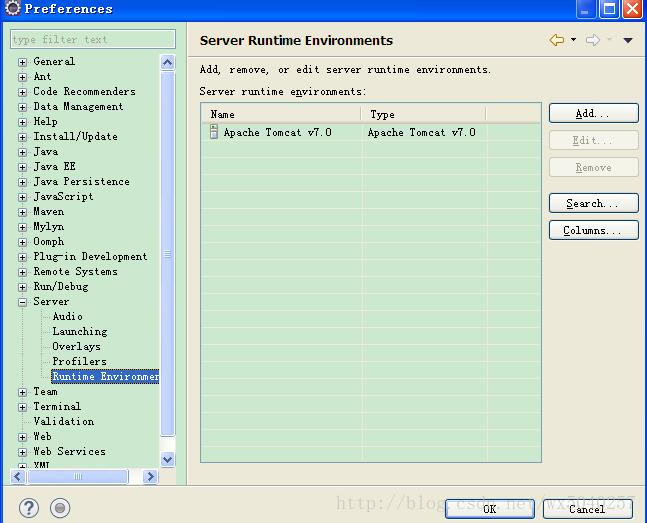Focus the type filter text field

click(x=93, y=39)
